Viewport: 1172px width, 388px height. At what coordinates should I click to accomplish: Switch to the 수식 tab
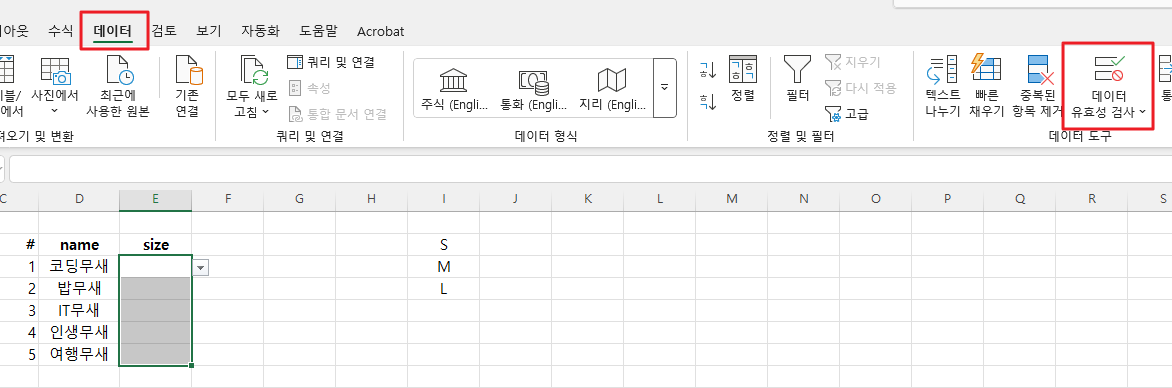[x=61, y=31]
